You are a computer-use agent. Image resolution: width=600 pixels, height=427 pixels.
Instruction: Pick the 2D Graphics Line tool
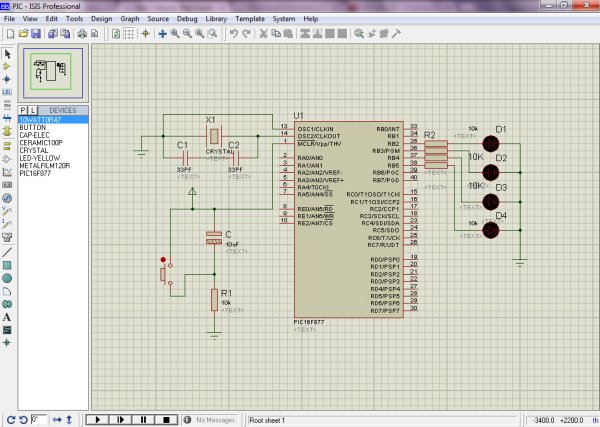7,251
